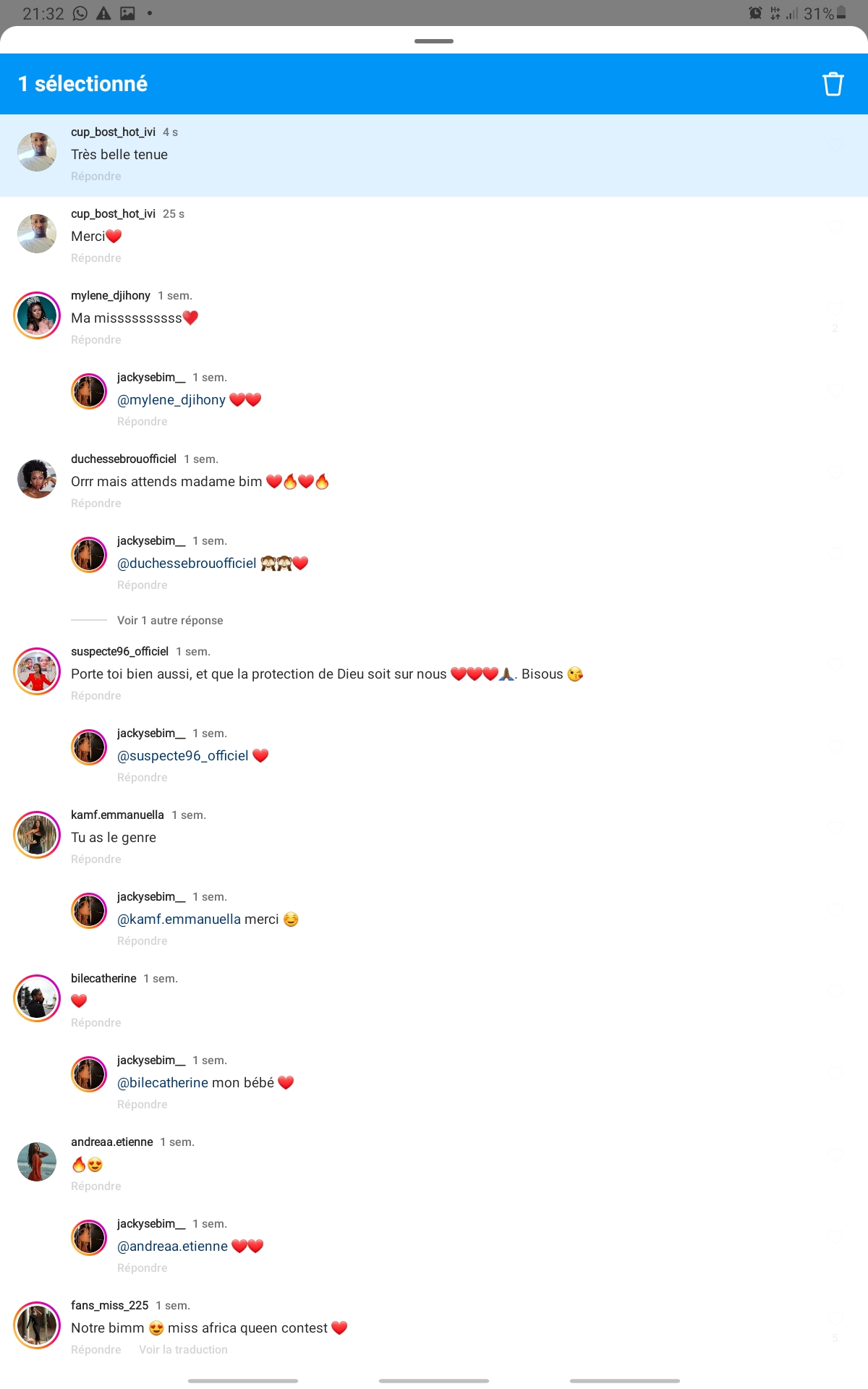Expand "Voir 1 autre réponse"

point(170,621)
